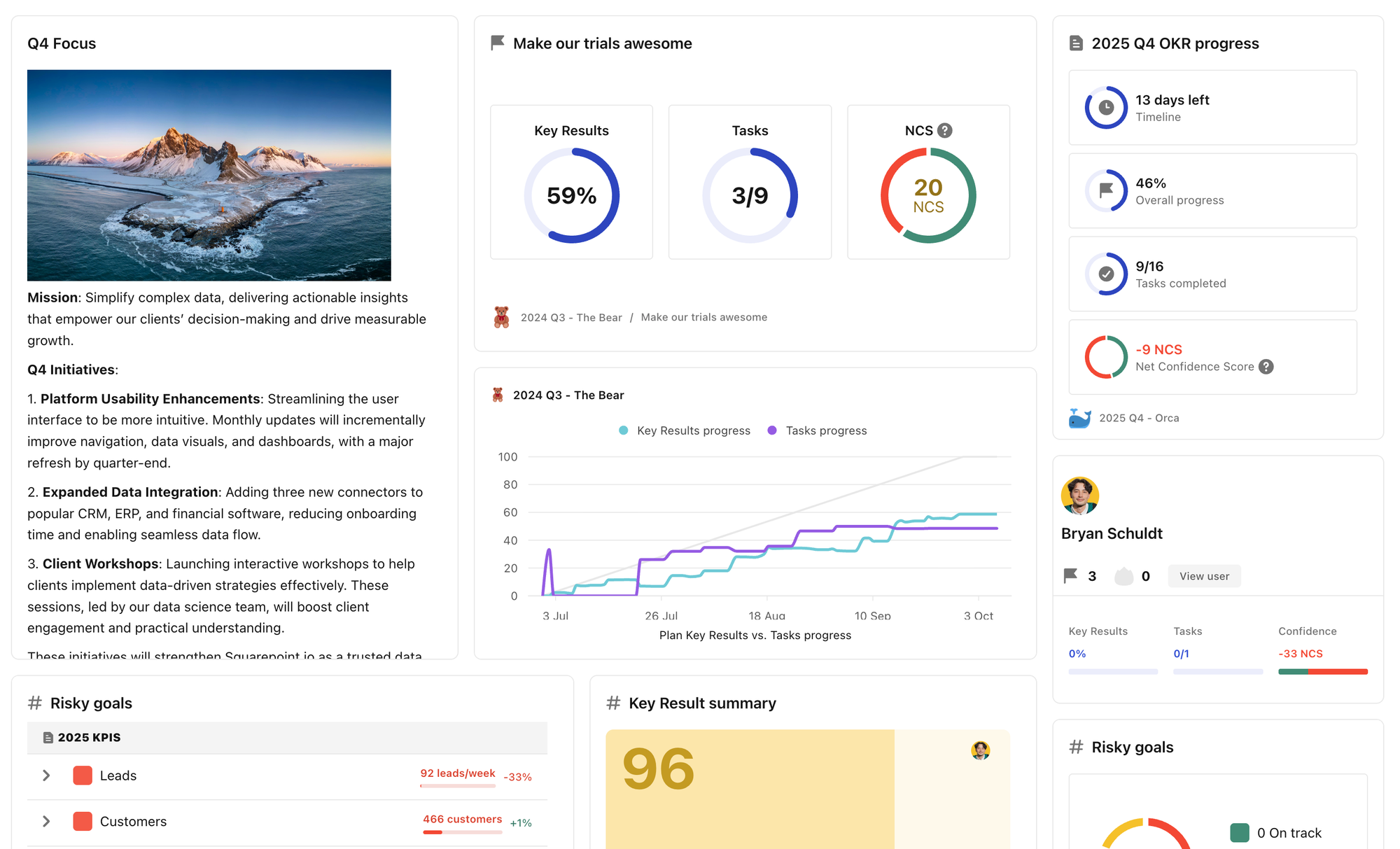The width and height of the screenshot is (1400, 849).
Task: Click the document icon beside 2025 Q4 OKR progress
Action: 1076,43
